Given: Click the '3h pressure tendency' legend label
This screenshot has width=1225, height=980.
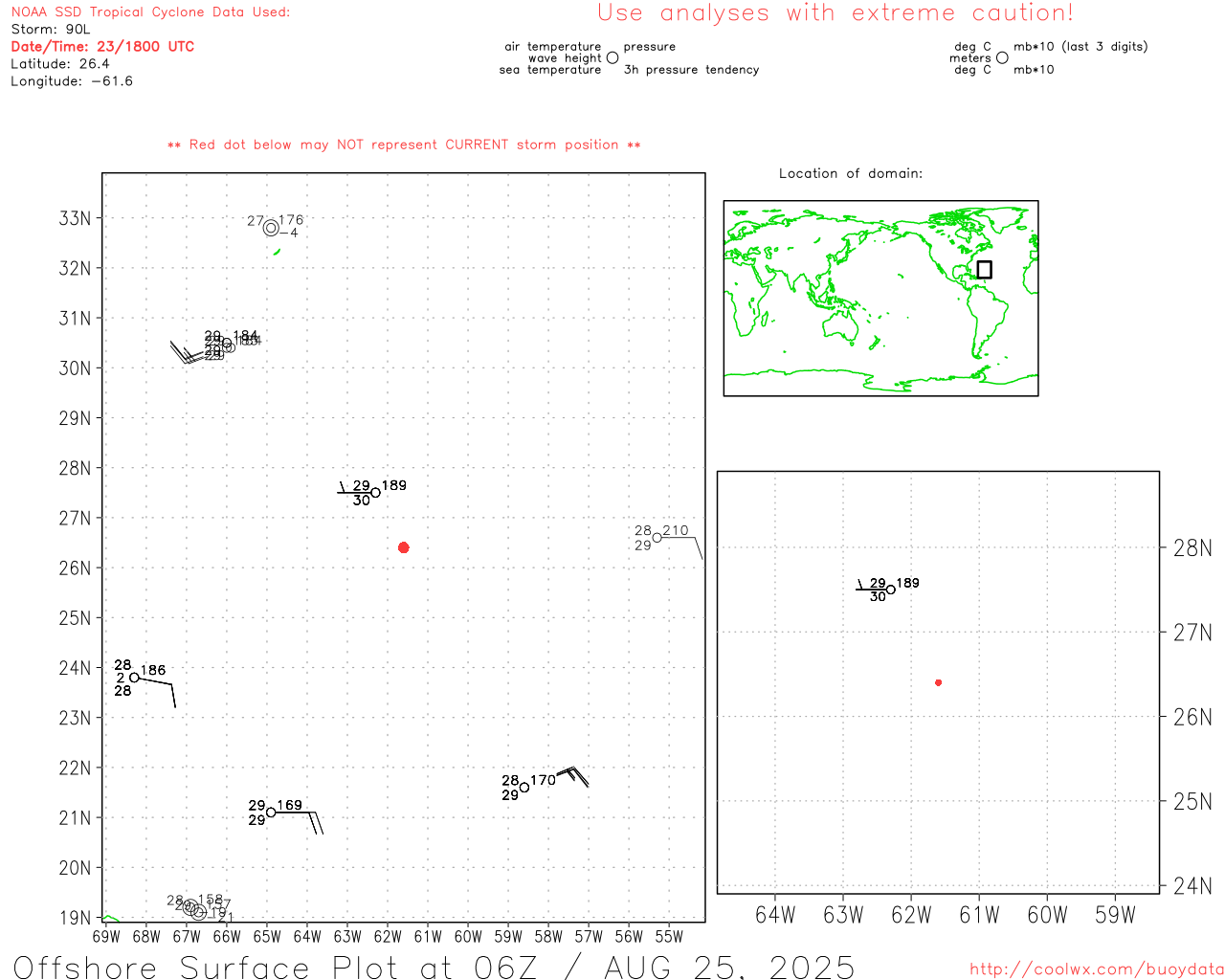Looking at the screenshot, I should pos(691,70).
